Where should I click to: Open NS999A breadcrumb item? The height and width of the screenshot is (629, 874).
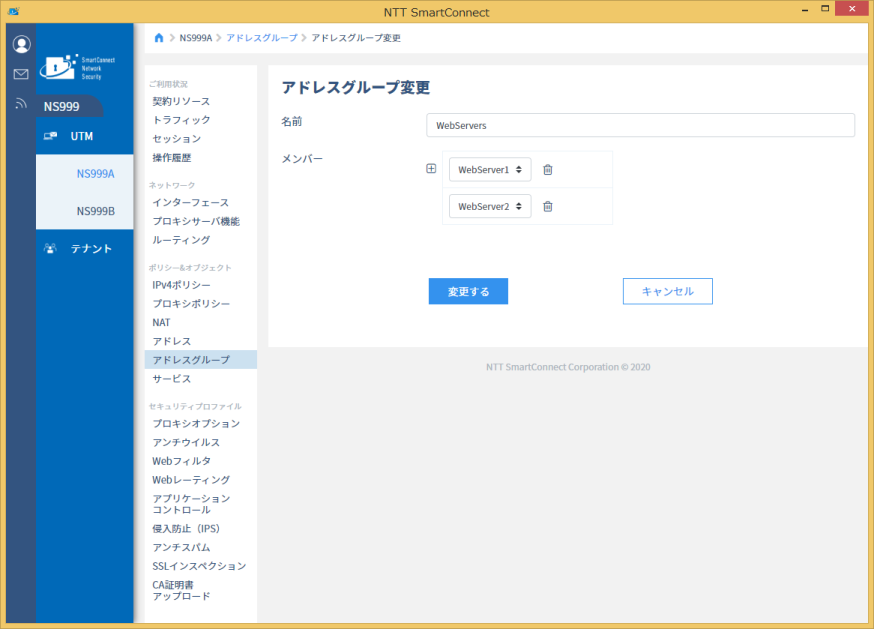[x=196, y=38]
